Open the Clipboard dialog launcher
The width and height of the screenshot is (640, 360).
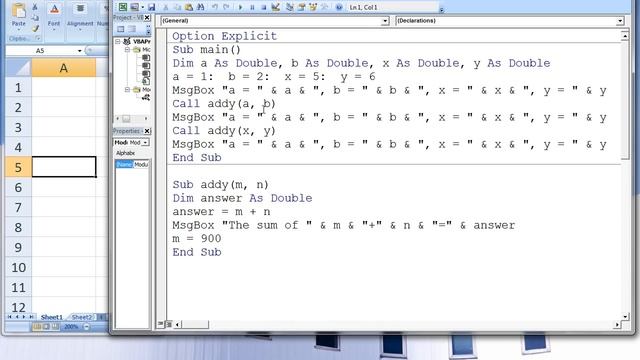tap(38, 38)
